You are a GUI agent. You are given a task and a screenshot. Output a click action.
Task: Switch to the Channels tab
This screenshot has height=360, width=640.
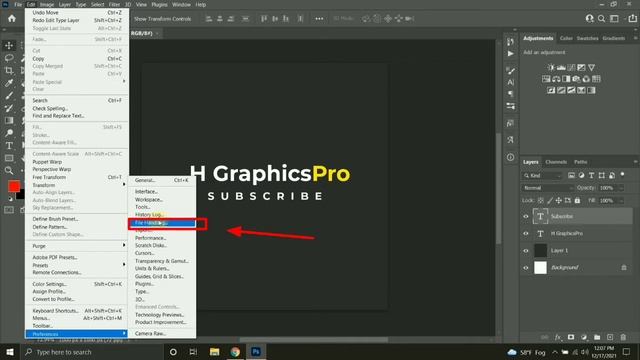[556, 162]
